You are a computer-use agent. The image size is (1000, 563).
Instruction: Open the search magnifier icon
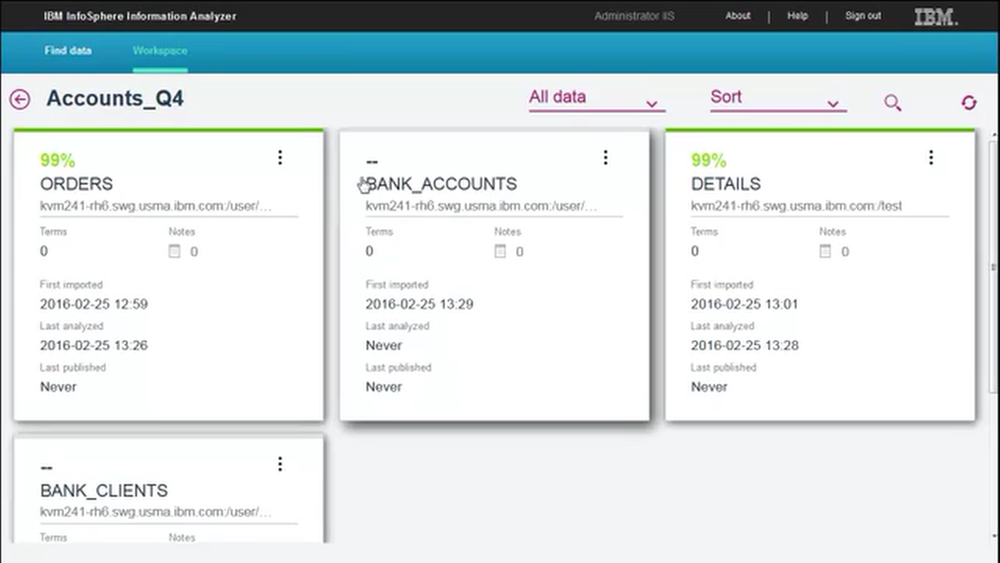point(892,102)
